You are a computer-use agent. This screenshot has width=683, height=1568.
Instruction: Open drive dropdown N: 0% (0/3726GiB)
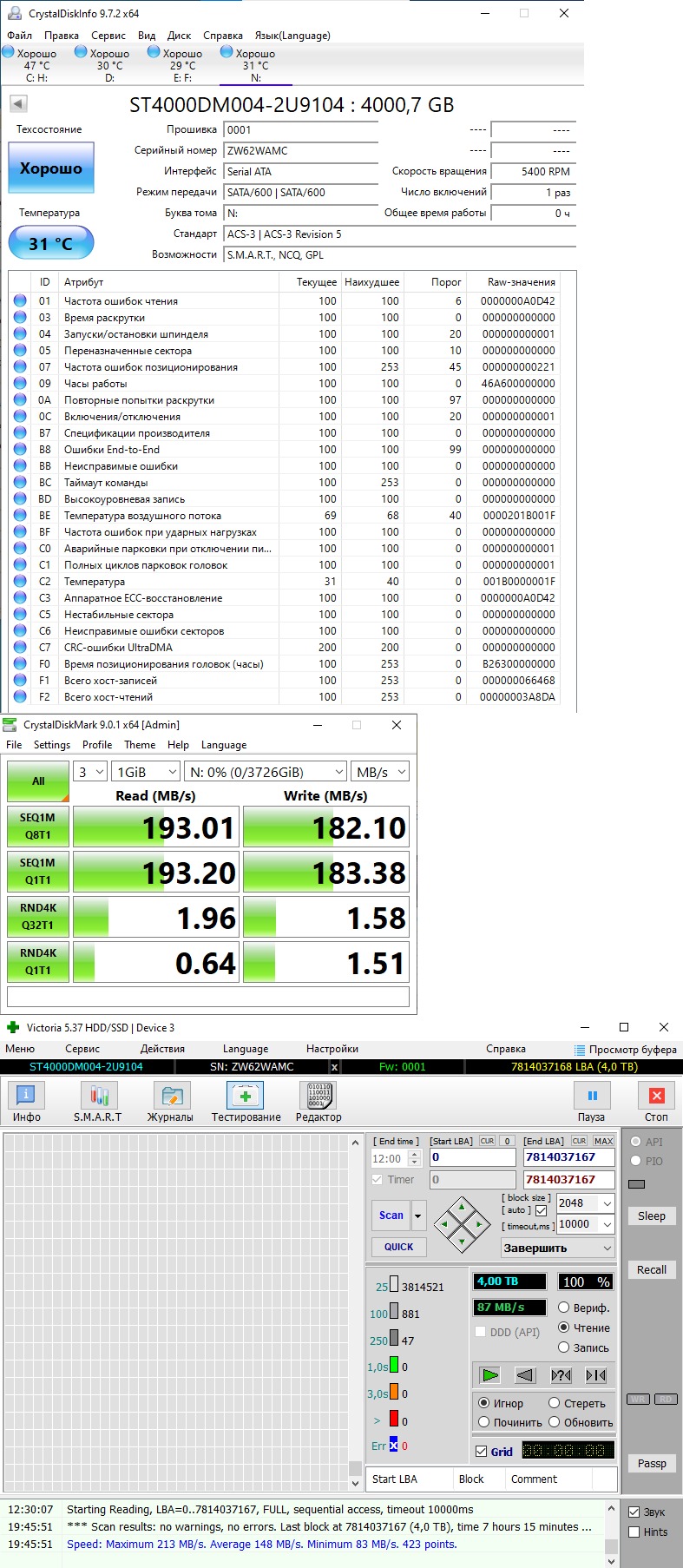pyautogui.click(x=266, y=772)
